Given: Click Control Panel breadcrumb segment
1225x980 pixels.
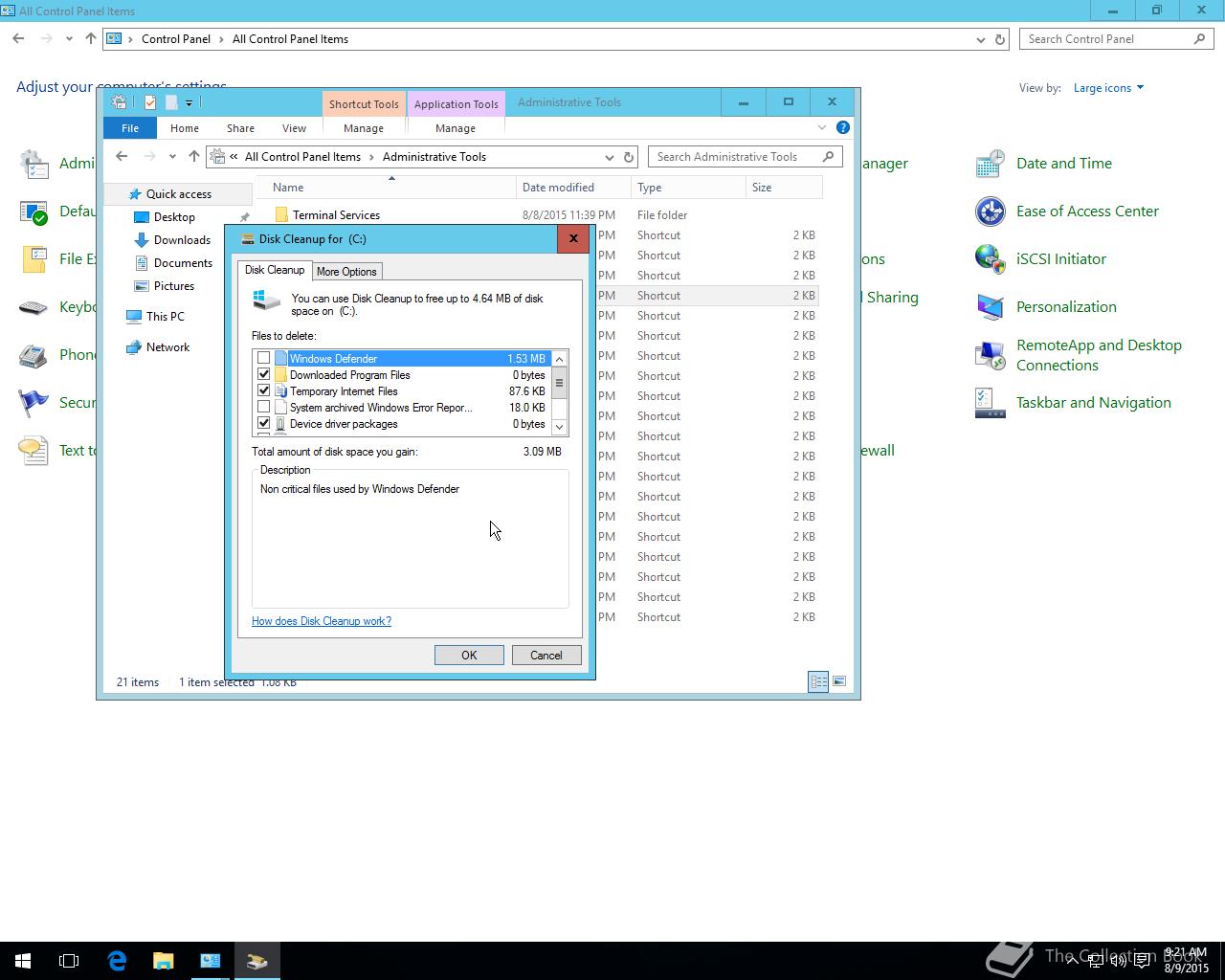Looking at the screenshot, I should click(x=176, y=39).
